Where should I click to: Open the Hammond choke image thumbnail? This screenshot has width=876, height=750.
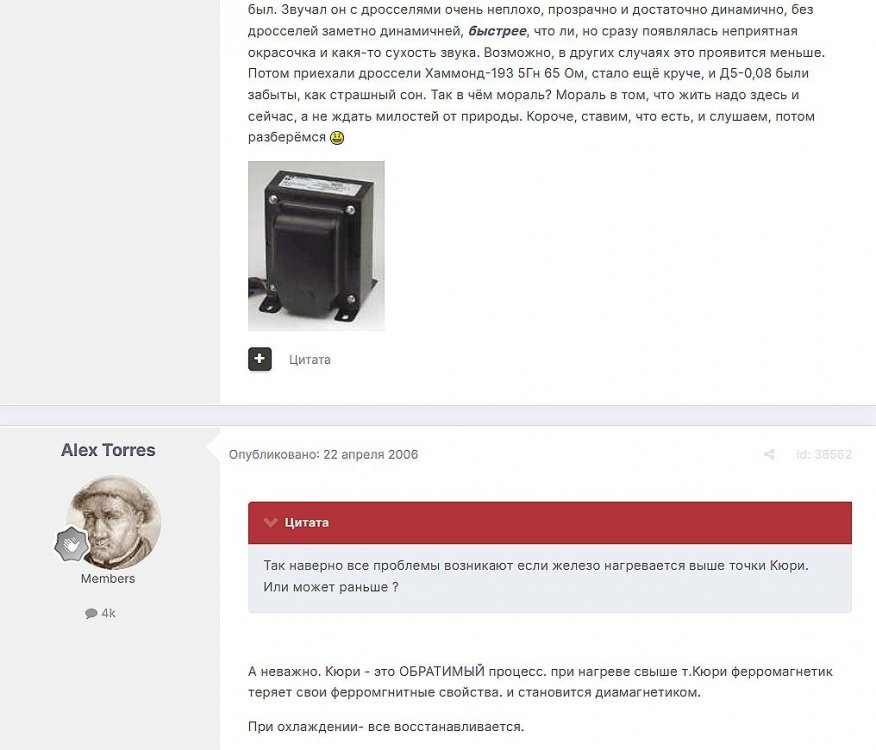(x=316, y=246)
